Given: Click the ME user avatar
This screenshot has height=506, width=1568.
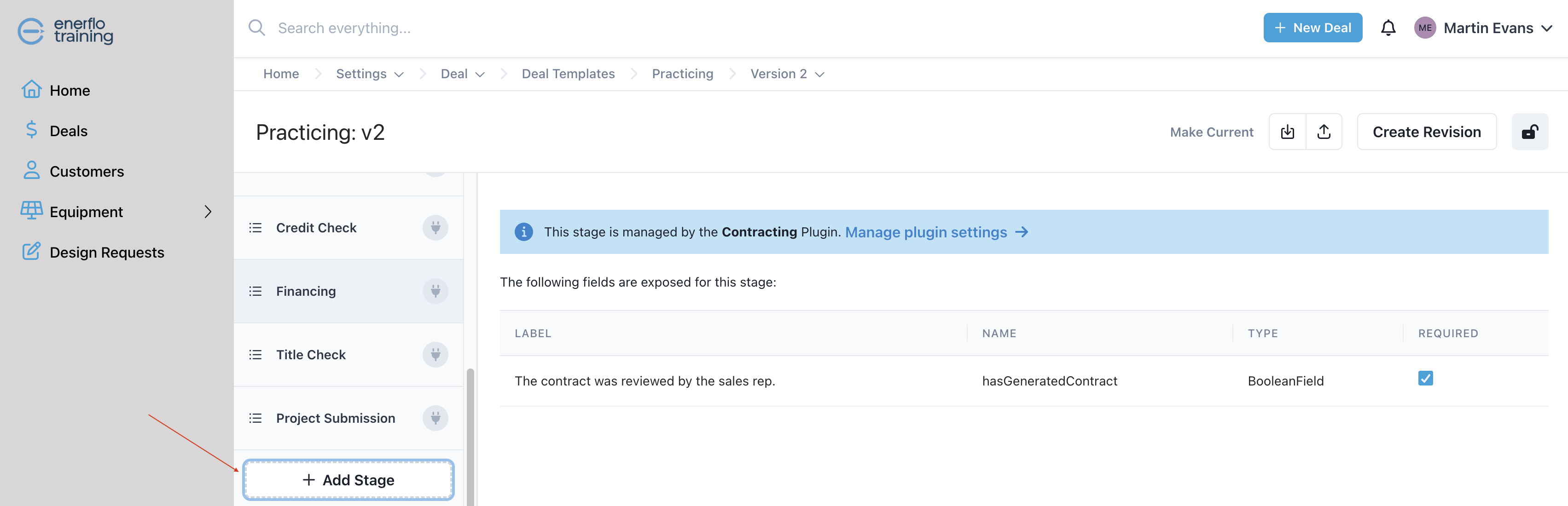Looking at the screenshot, I should [1424, 28].
